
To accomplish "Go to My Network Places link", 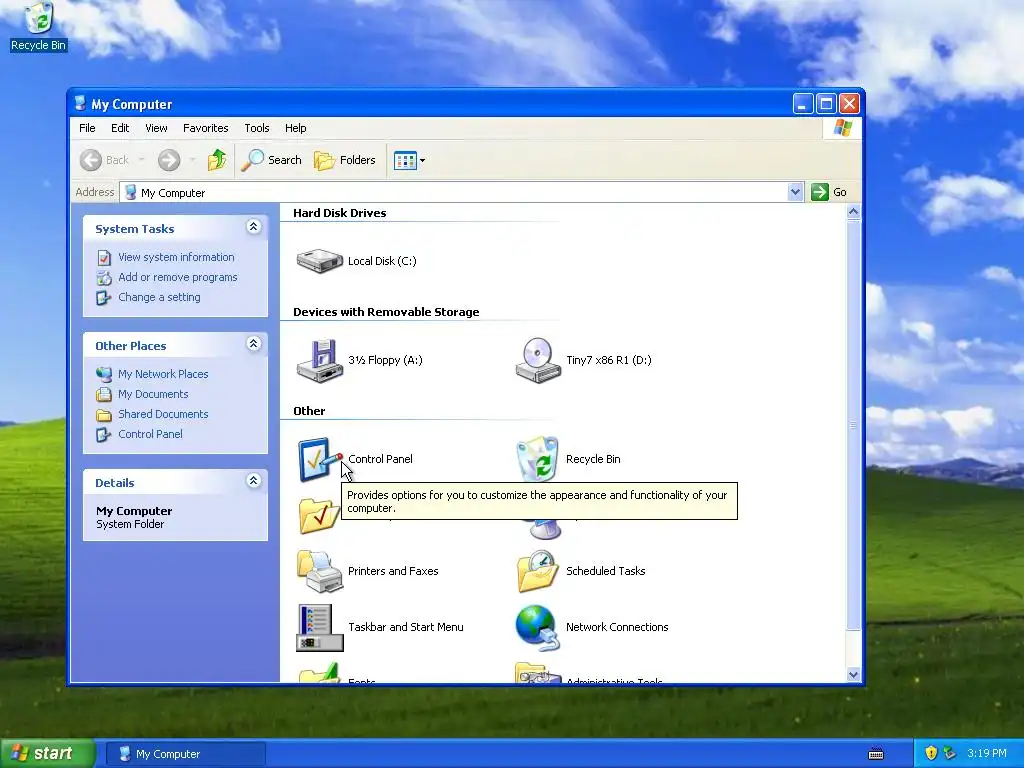I will 163,374.
